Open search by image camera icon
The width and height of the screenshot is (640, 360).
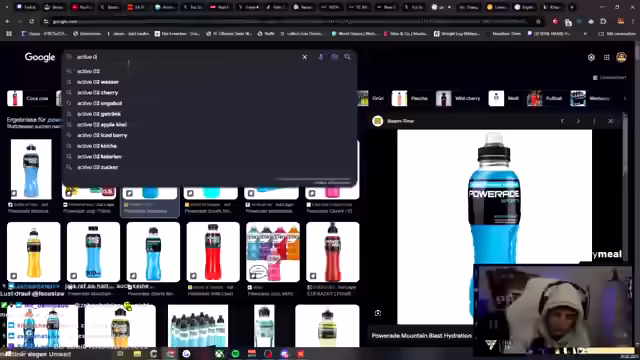pyautogui.click(x=334, y=57)
